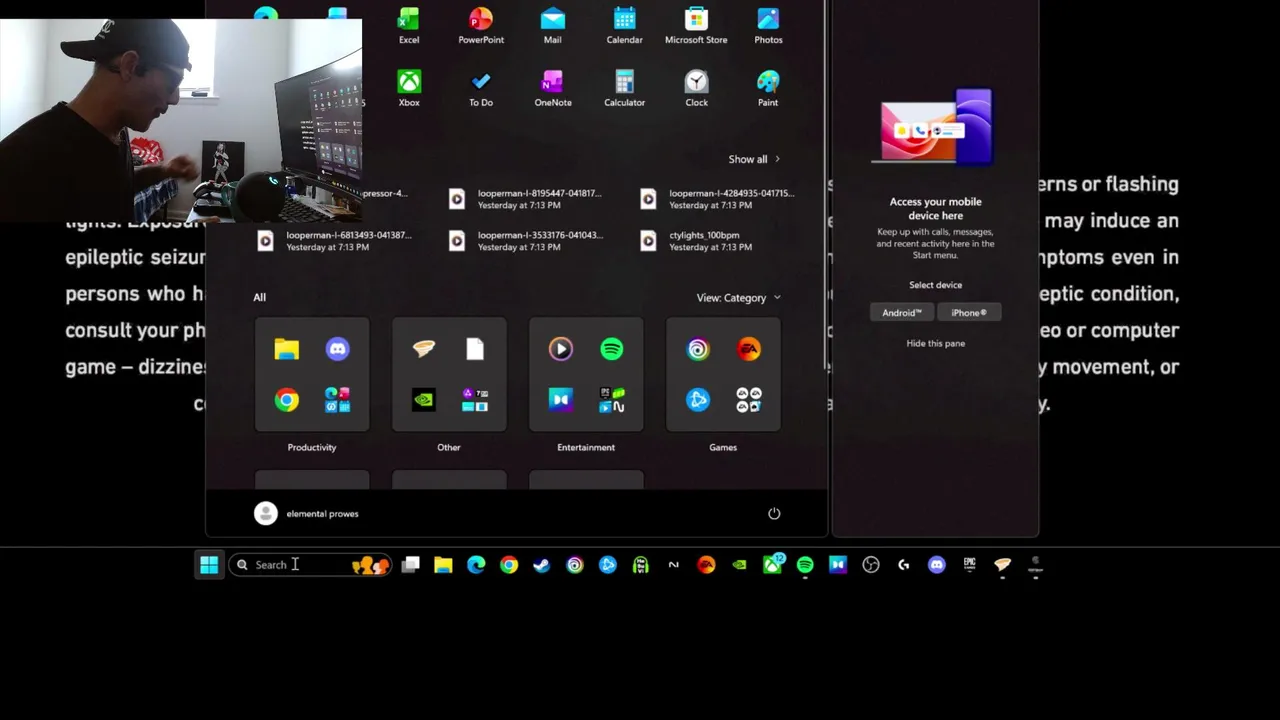This screenshot has height=720, width=1280.
Task: Open recommended file looperman-l-3533176
Action: click(x=528, y=241)
